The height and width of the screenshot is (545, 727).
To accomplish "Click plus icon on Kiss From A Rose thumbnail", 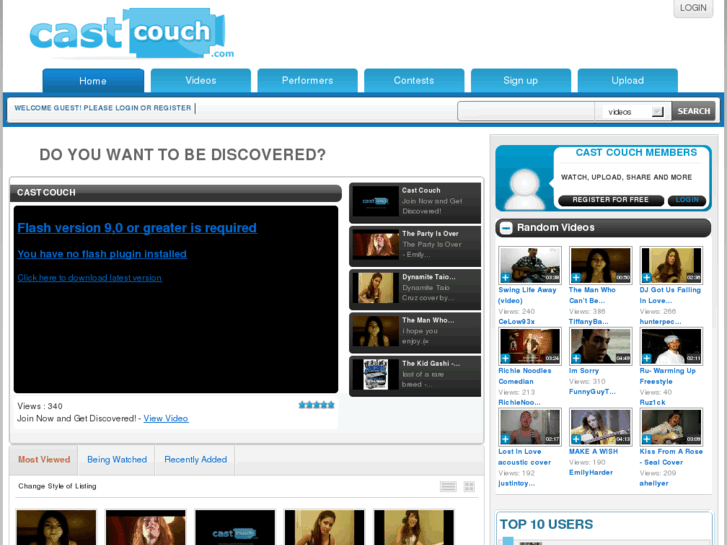I will [x=646, y=439].
